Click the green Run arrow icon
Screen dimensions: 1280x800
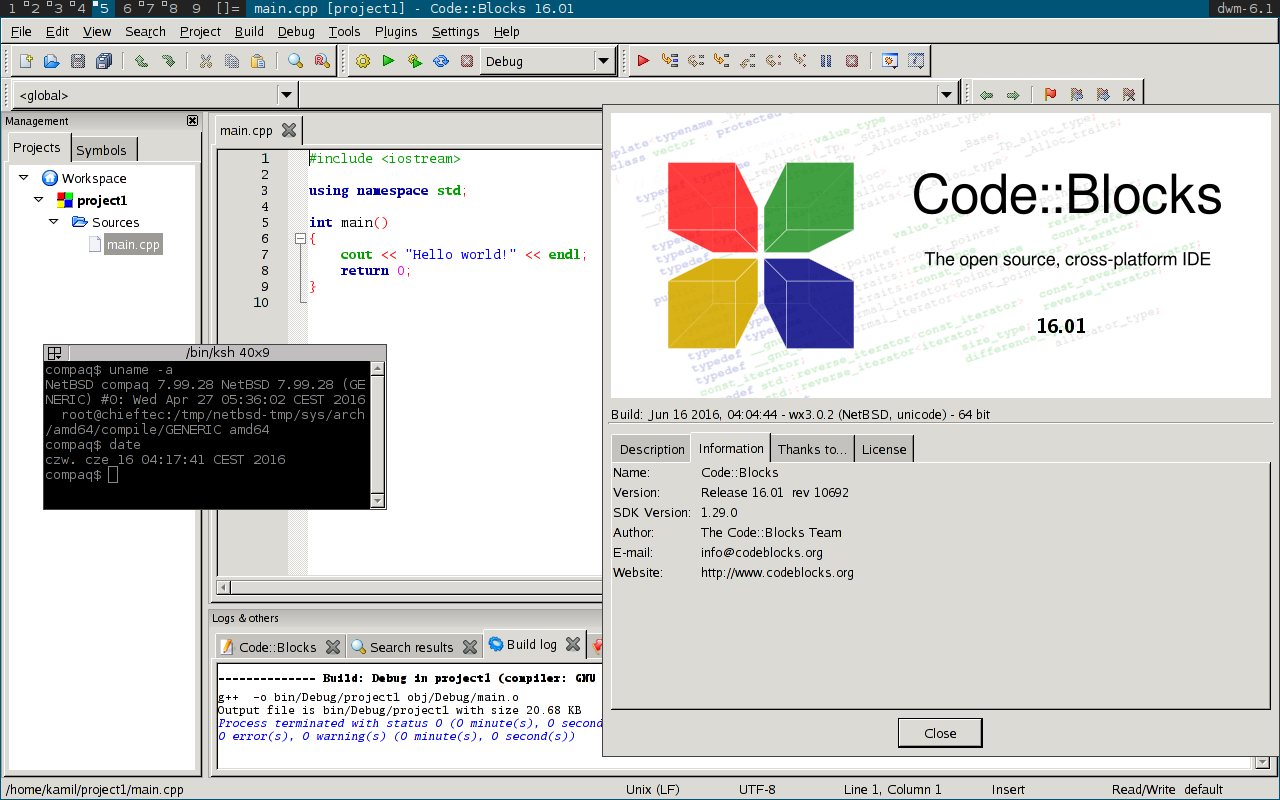389,61
